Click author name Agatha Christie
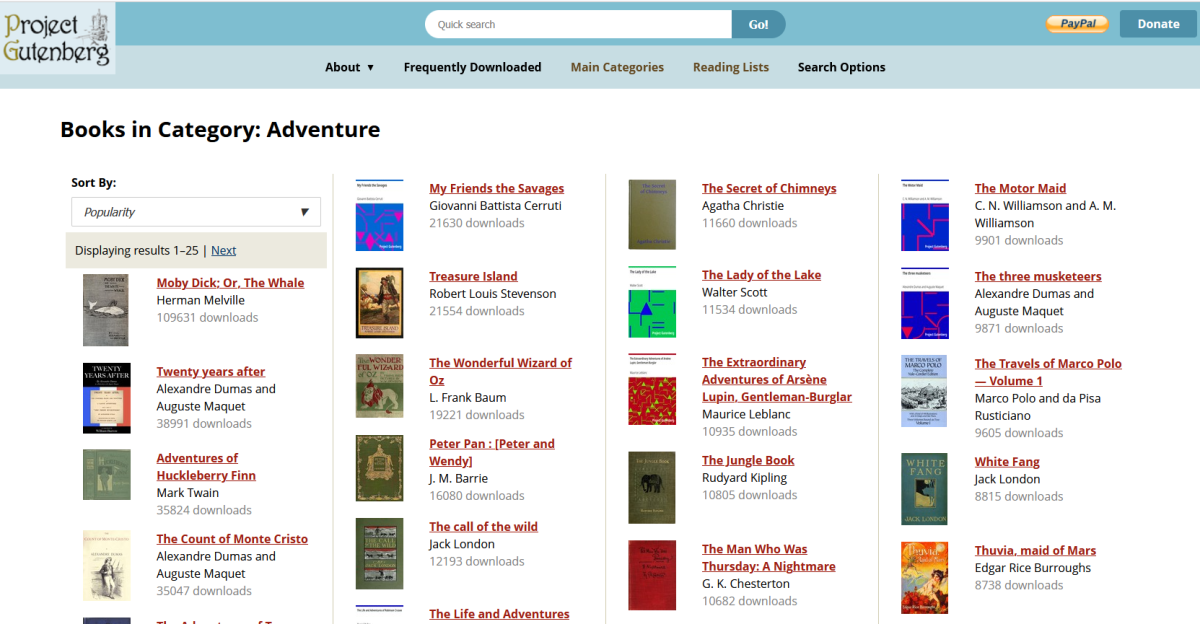 coord(743,206)
